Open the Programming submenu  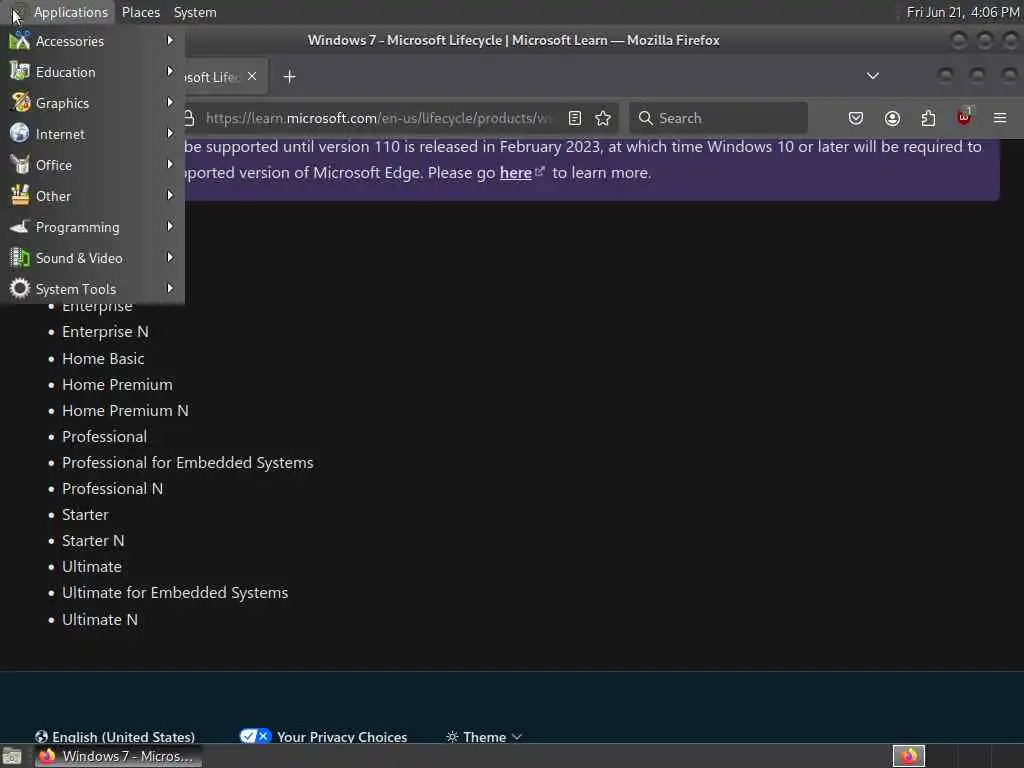[92, 227]
